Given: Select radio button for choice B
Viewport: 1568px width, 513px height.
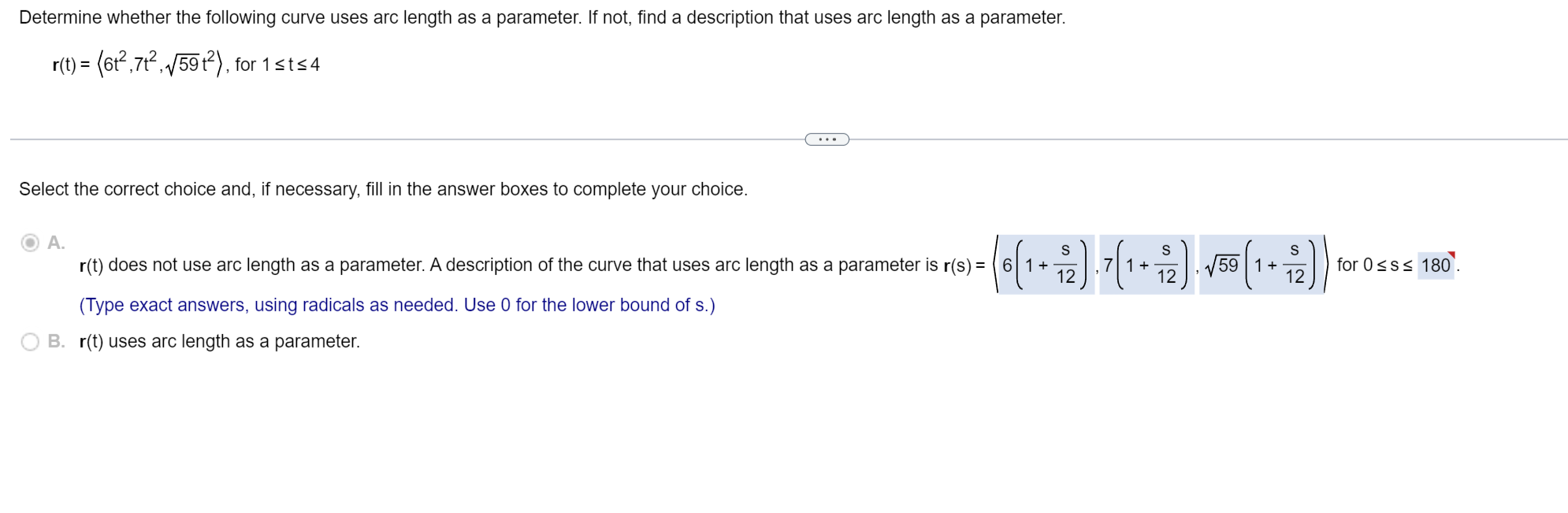Looking at the screenshot, I should pyautogui.click(x=30, y=341).
